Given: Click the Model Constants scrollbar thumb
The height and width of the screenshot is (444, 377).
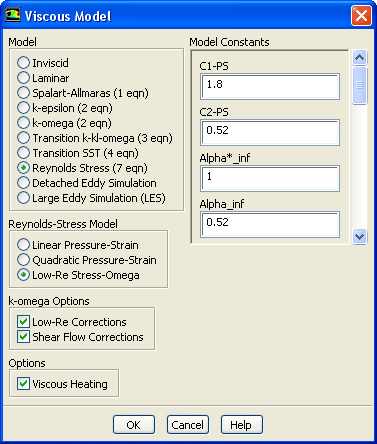Looking at the screenshot, I should (359, 85).
